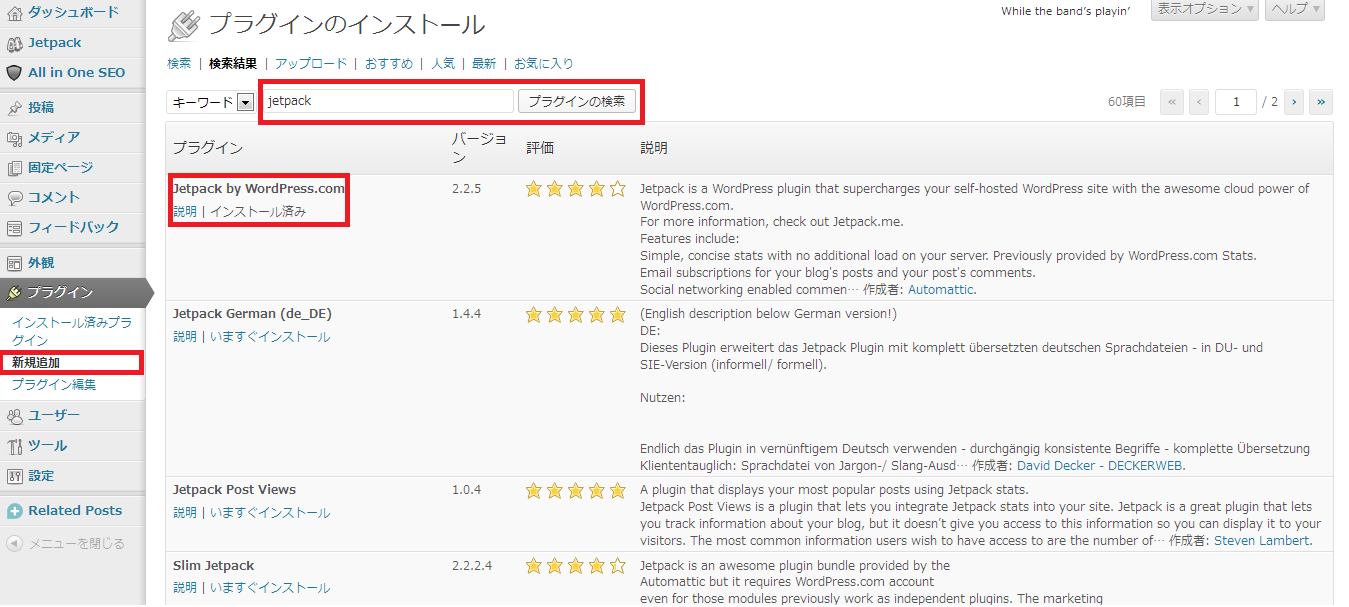Click the collapse menu arrow icon
The height and width of the screenshot is (607, 1349).
[x=14, y=544]
